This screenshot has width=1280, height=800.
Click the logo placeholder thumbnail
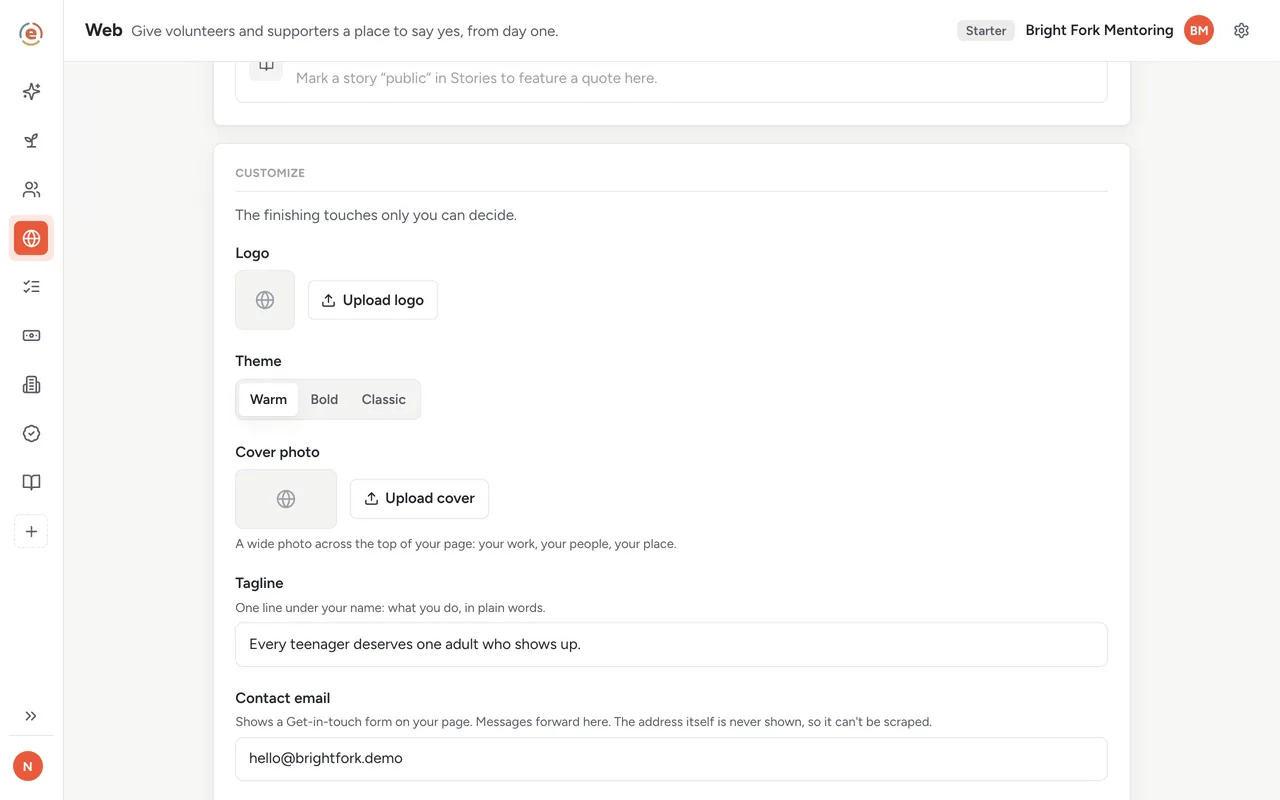(x=265, y=300)
